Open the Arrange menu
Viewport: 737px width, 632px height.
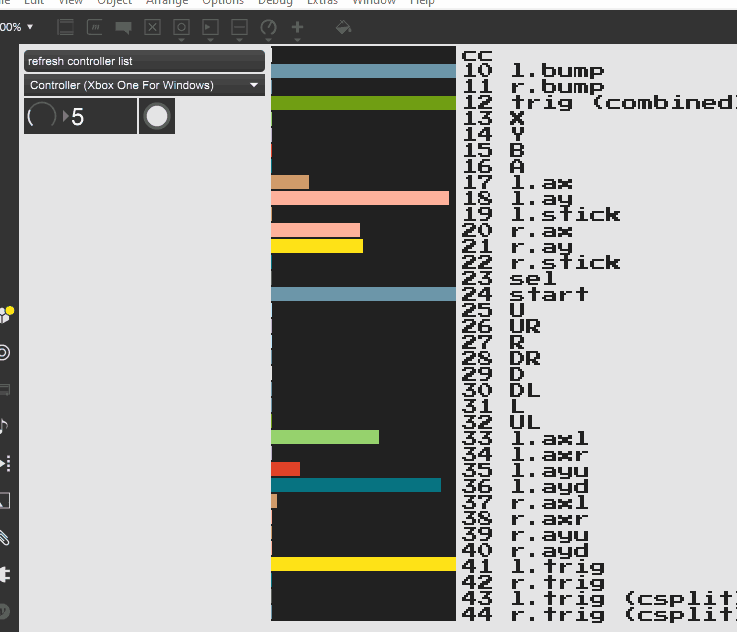[x=166, y=3]
